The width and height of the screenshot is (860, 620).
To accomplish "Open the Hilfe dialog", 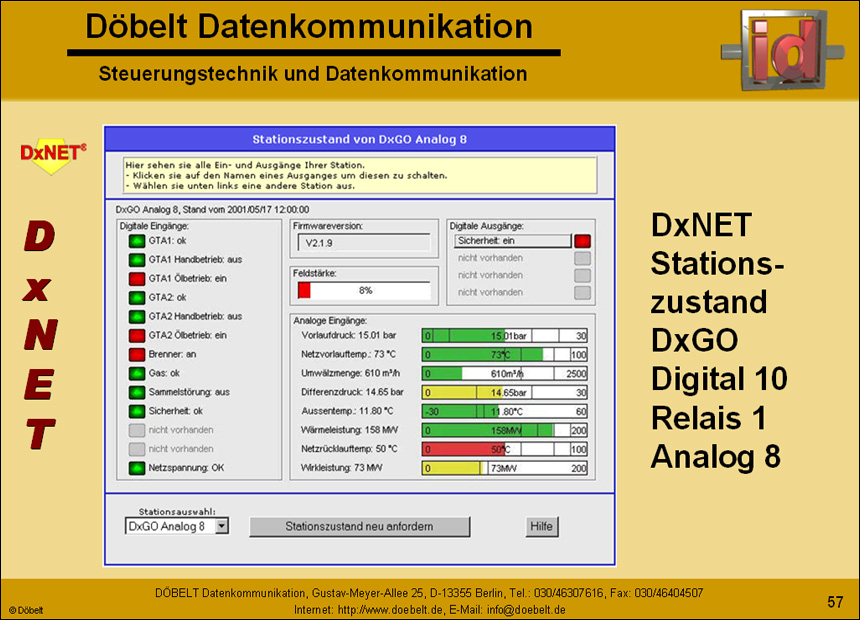I will 542,526.
